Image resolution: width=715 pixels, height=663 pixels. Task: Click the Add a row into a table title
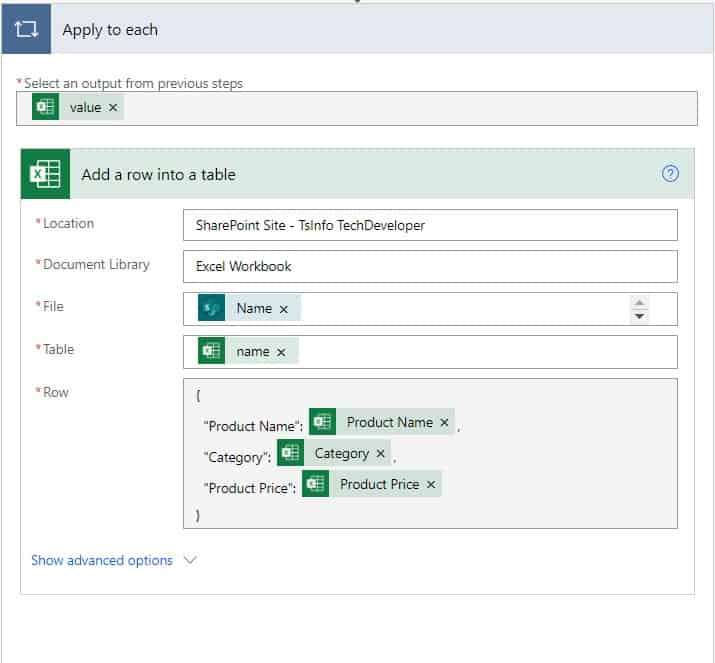pyautogui.click(x=159, y=174)
